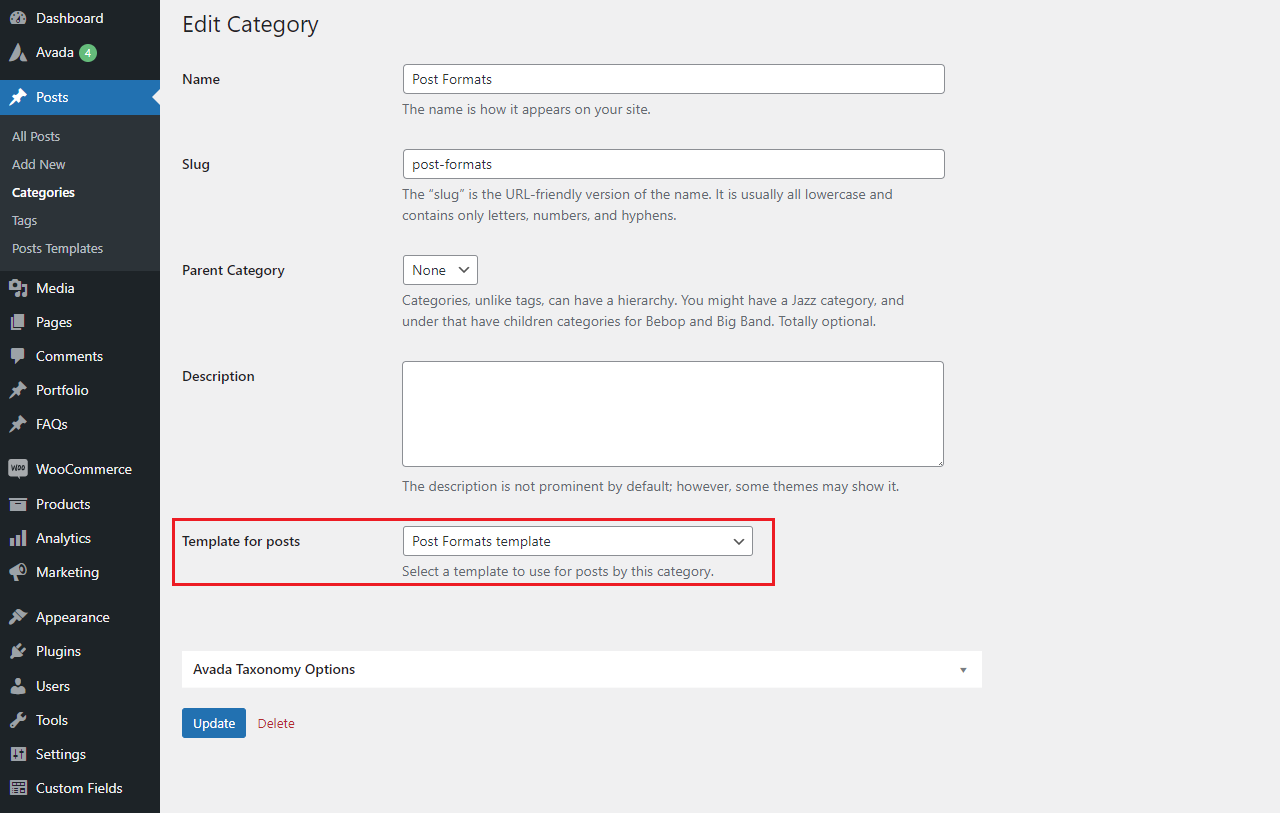
Task: Open Dashboard menu item
Action: point(69,18)
